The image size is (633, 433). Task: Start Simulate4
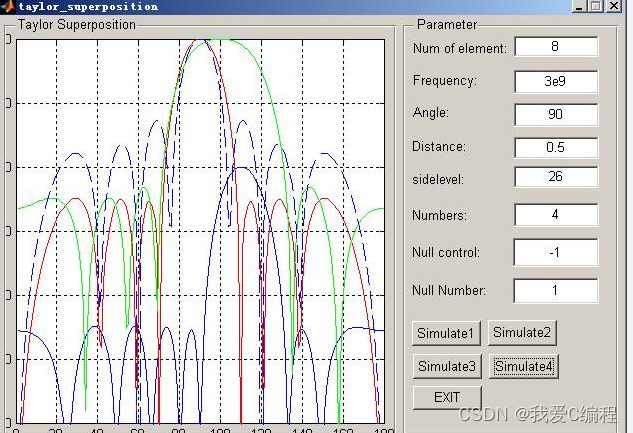[x=523, y=366]
